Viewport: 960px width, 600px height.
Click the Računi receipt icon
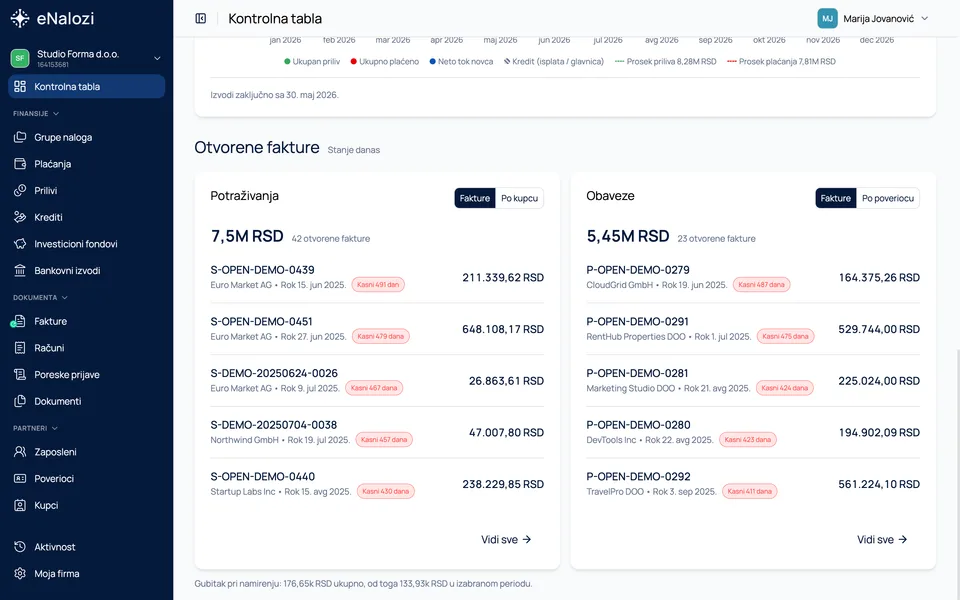tap(20, 348)
